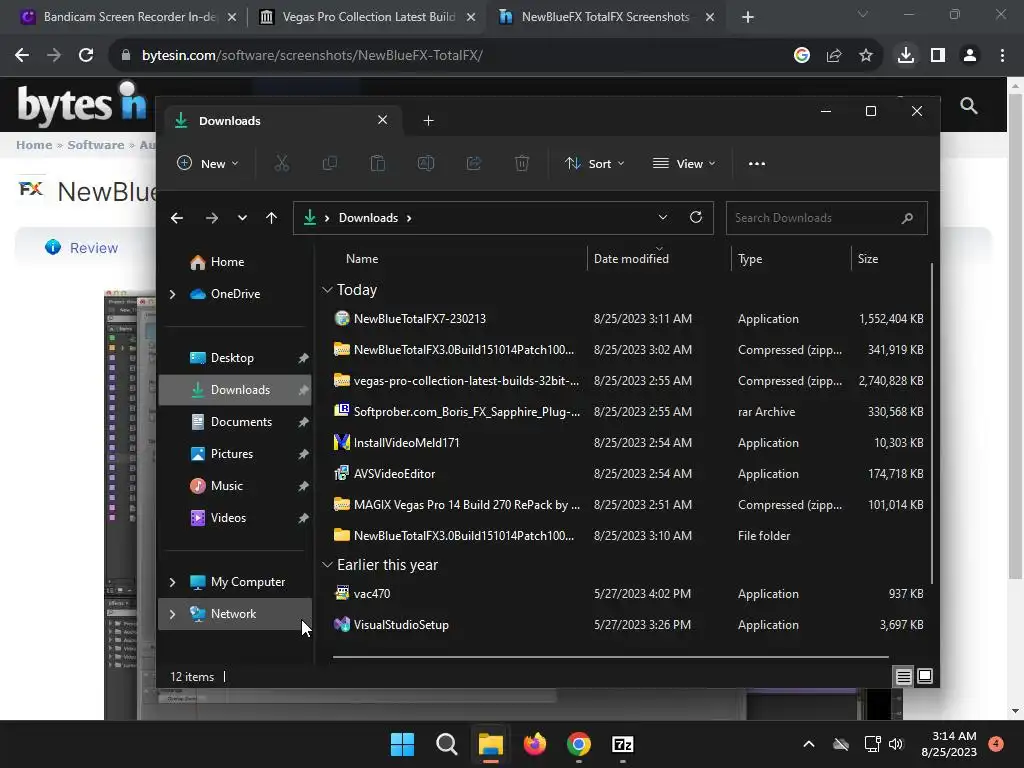Viewport: 1024px width, 768px height.
Task: Collapse the Earlier this year group
Action: 327,564
